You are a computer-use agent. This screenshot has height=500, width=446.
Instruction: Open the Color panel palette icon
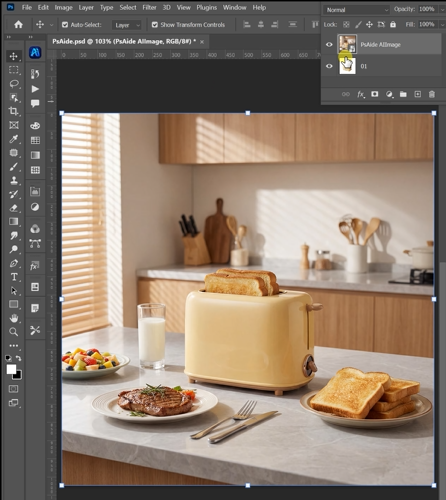coord(35,126)
